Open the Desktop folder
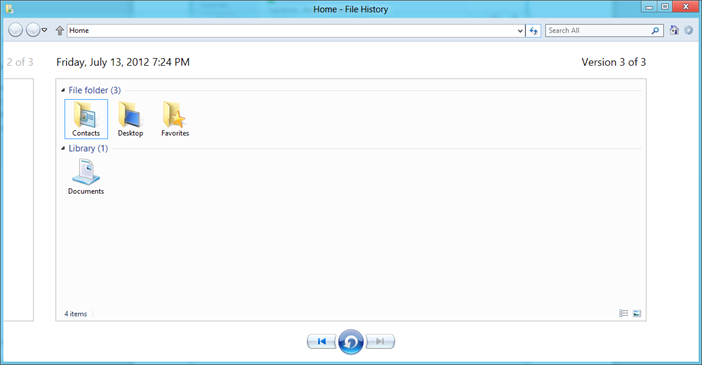Screen dimensions: 702x365 point(130,119)
